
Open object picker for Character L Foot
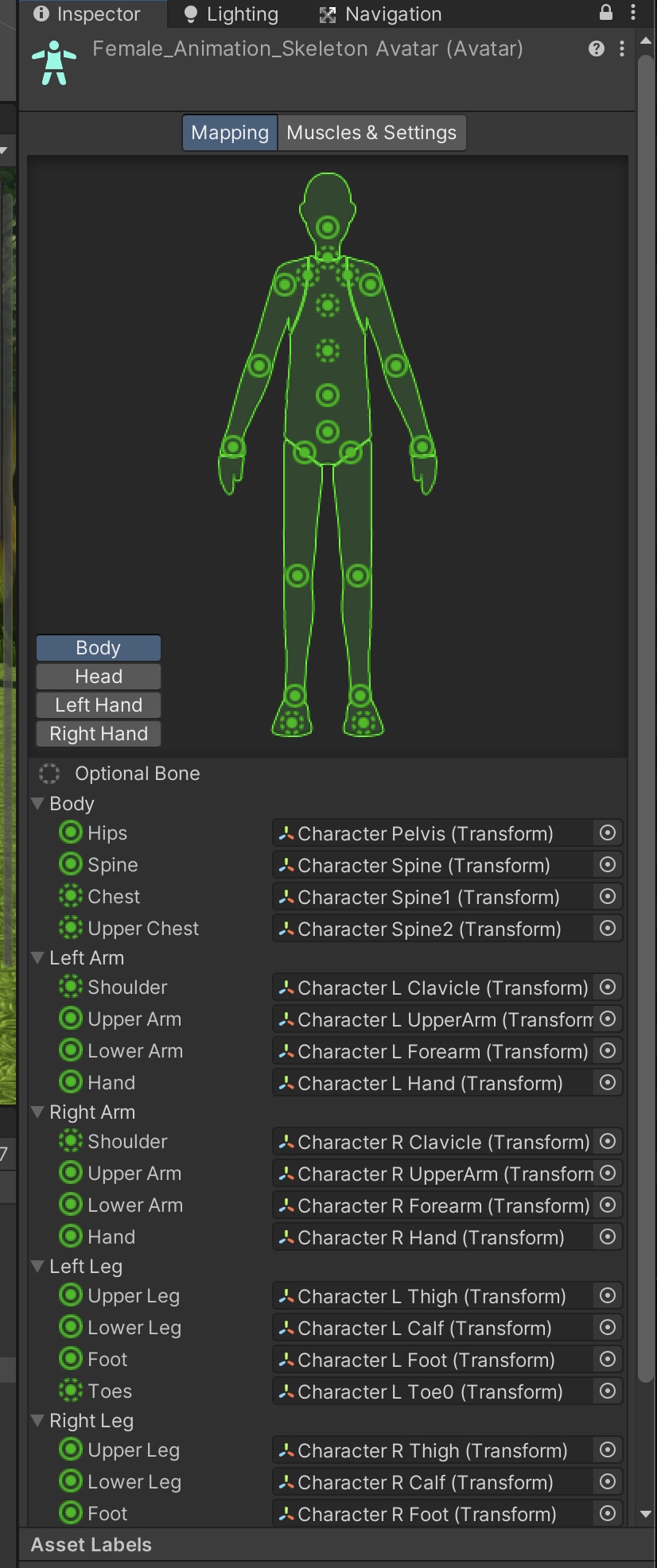(608, 1360)
